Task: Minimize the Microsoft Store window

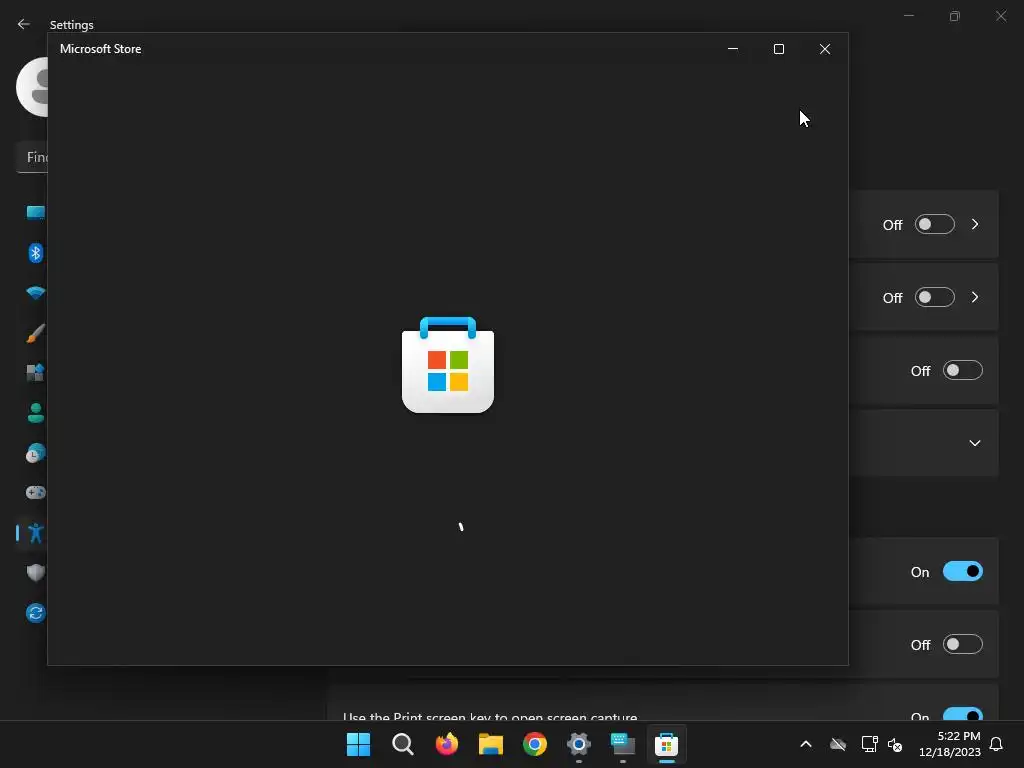Action: (733, 49)
